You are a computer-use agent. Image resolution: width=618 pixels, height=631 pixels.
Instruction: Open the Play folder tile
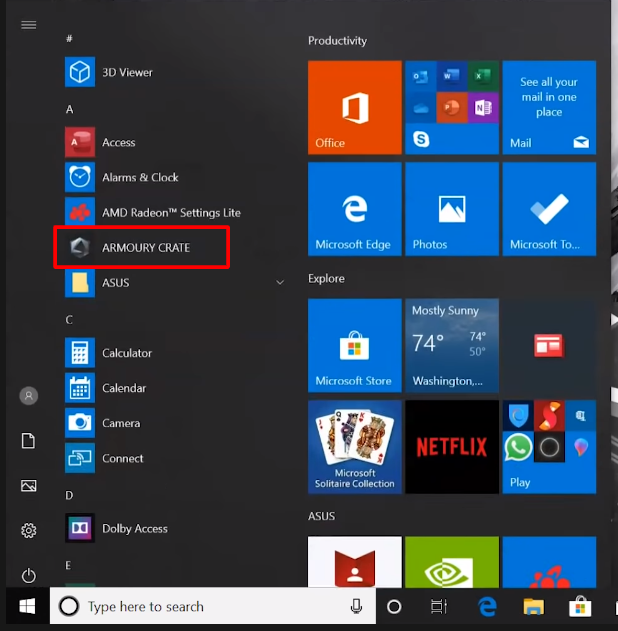point(549,447)
